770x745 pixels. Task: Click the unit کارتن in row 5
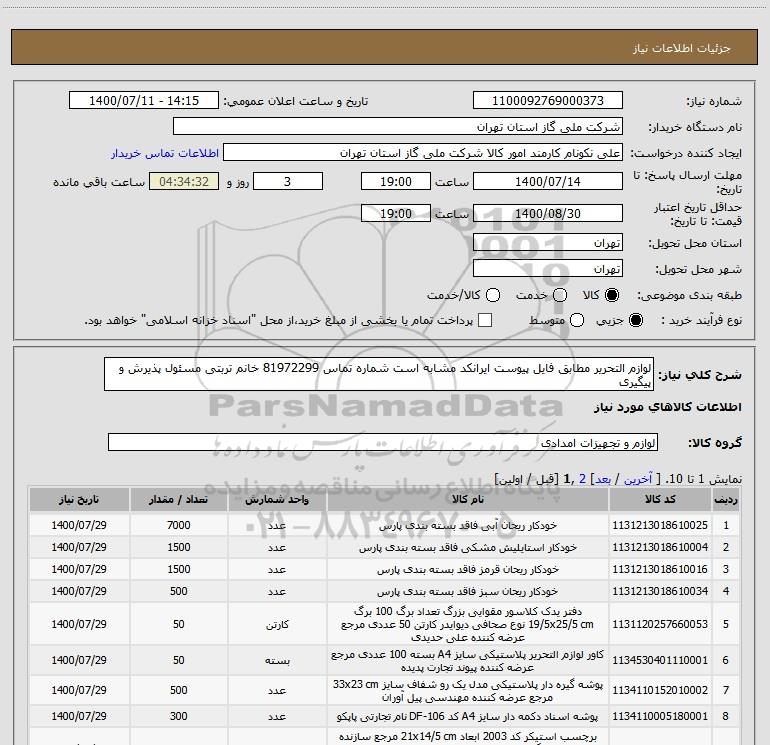coord(277,625)
